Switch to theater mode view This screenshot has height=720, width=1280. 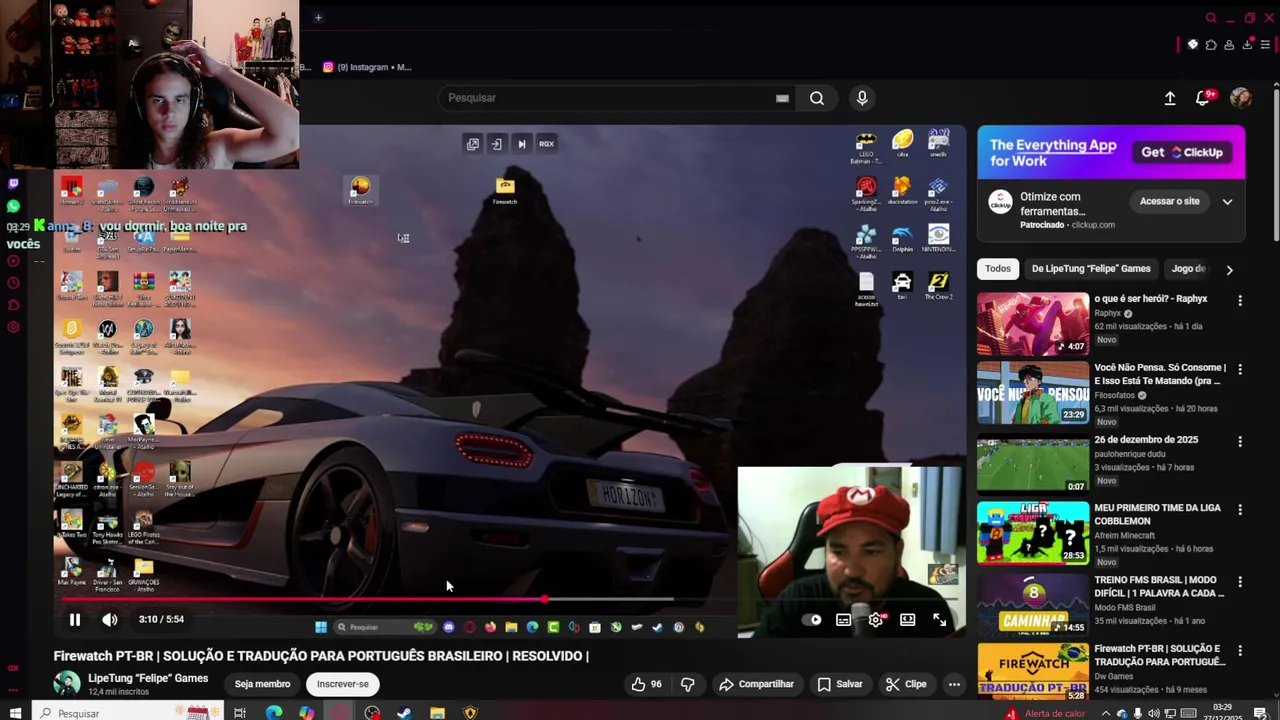[x=907, y=620]
